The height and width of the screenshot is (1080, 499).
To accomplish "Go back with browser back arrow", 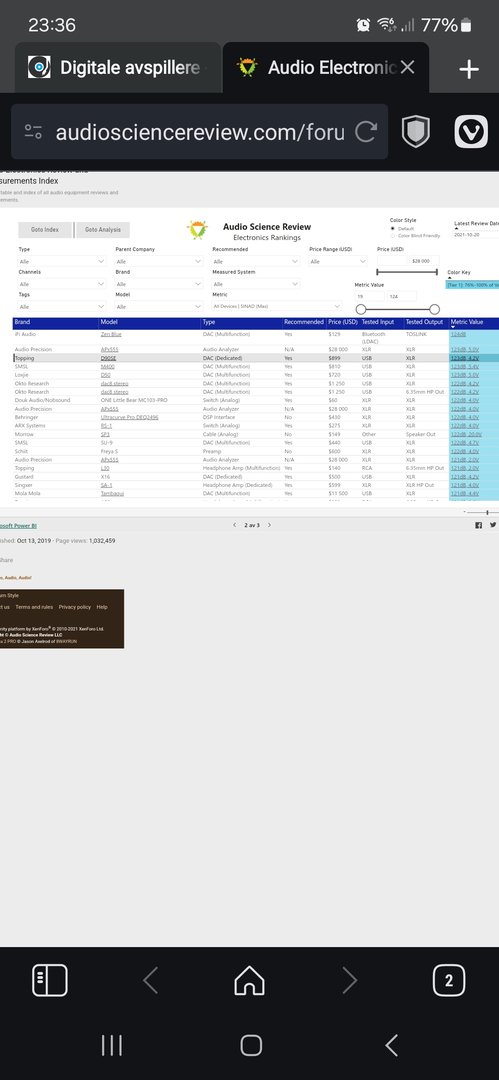I will point(150,980).
